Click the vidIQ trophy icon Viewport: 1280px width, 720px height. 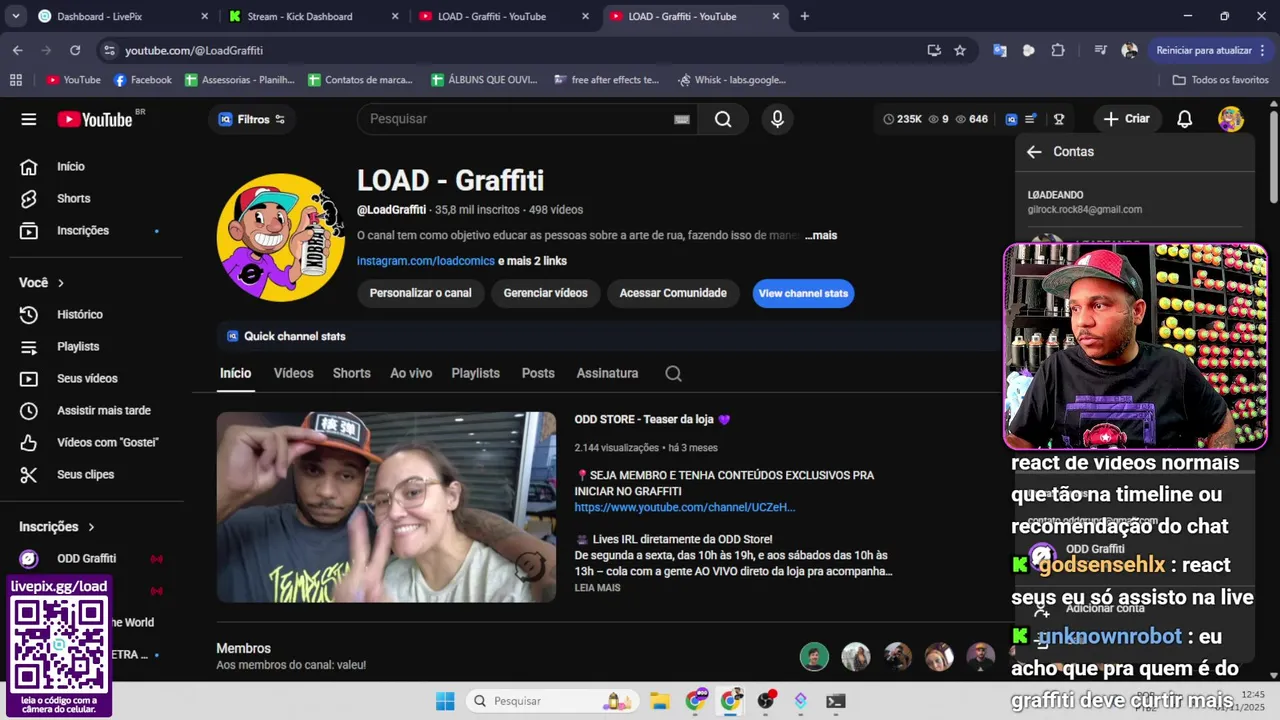pos(1059,119)
